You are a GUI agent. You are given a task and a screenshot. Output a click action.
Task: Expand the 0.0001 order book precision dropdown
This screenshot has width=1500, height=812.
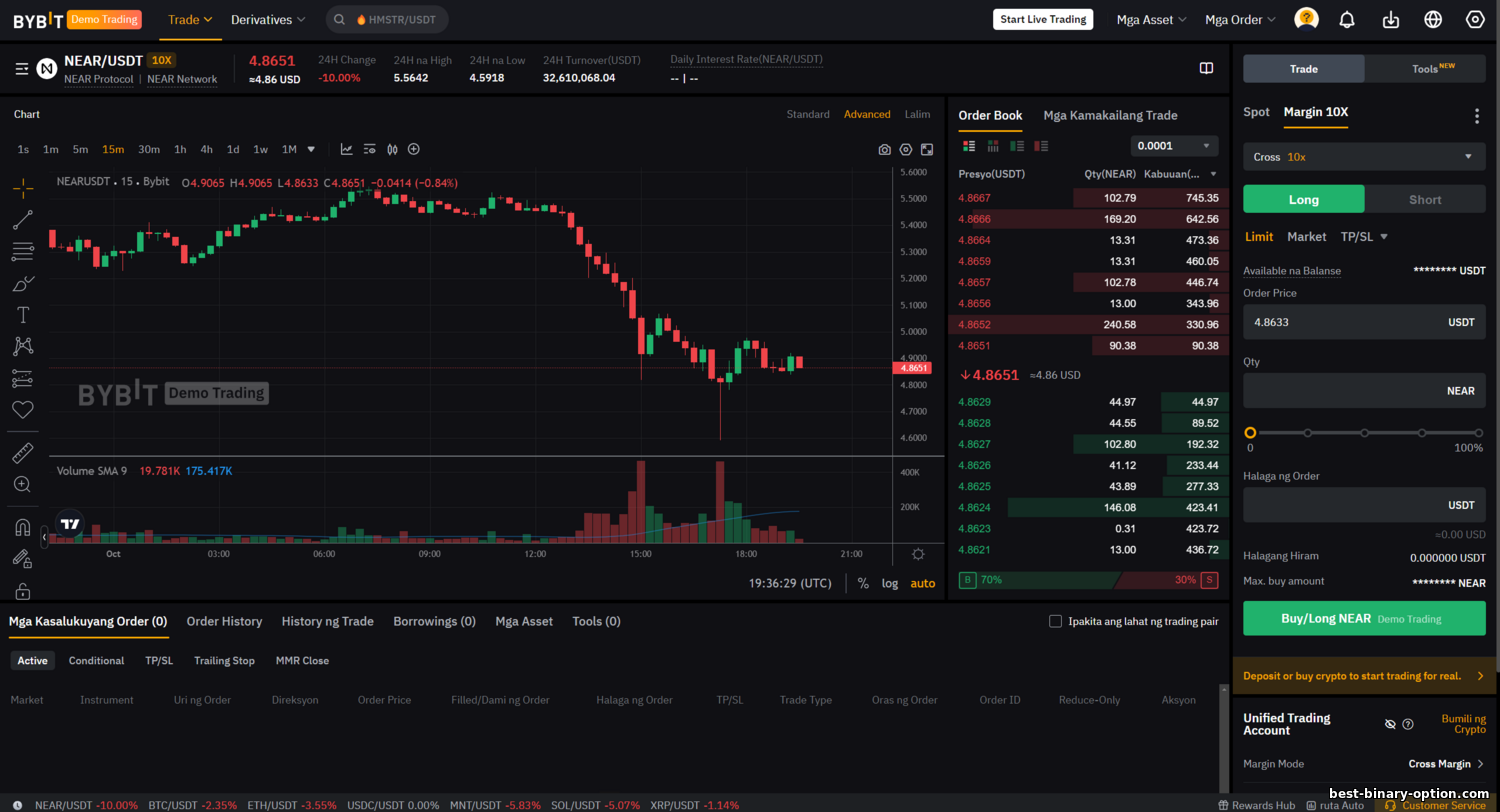pos(1174,146)
